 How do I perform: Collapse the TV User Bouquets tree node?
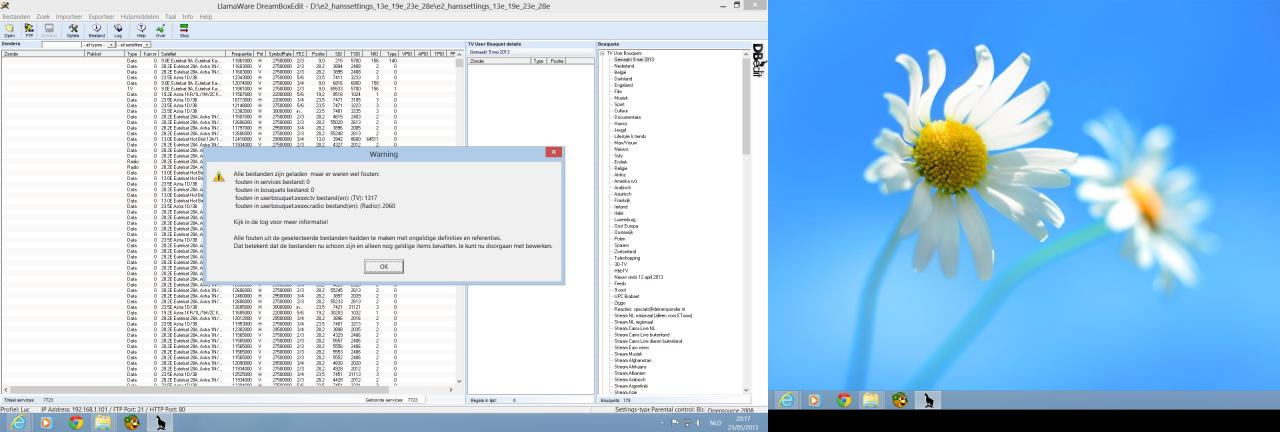pos(602,53)
